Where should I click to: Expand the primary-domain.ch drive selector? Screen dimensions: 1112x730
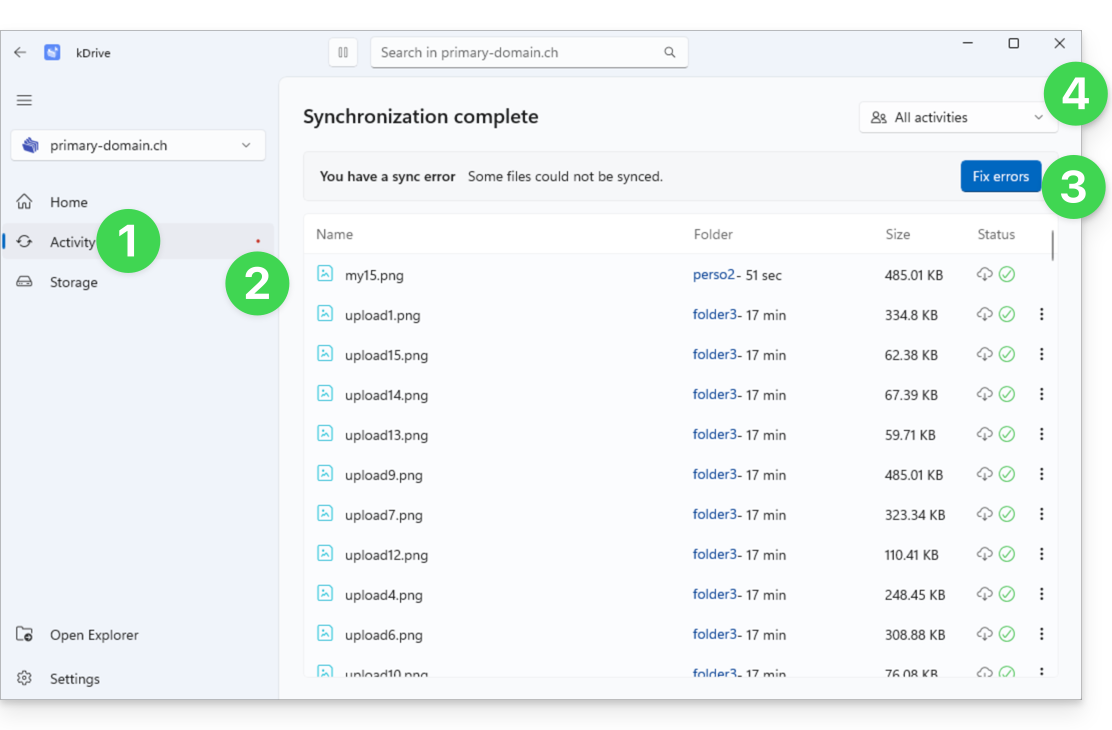tap(138, 145)
